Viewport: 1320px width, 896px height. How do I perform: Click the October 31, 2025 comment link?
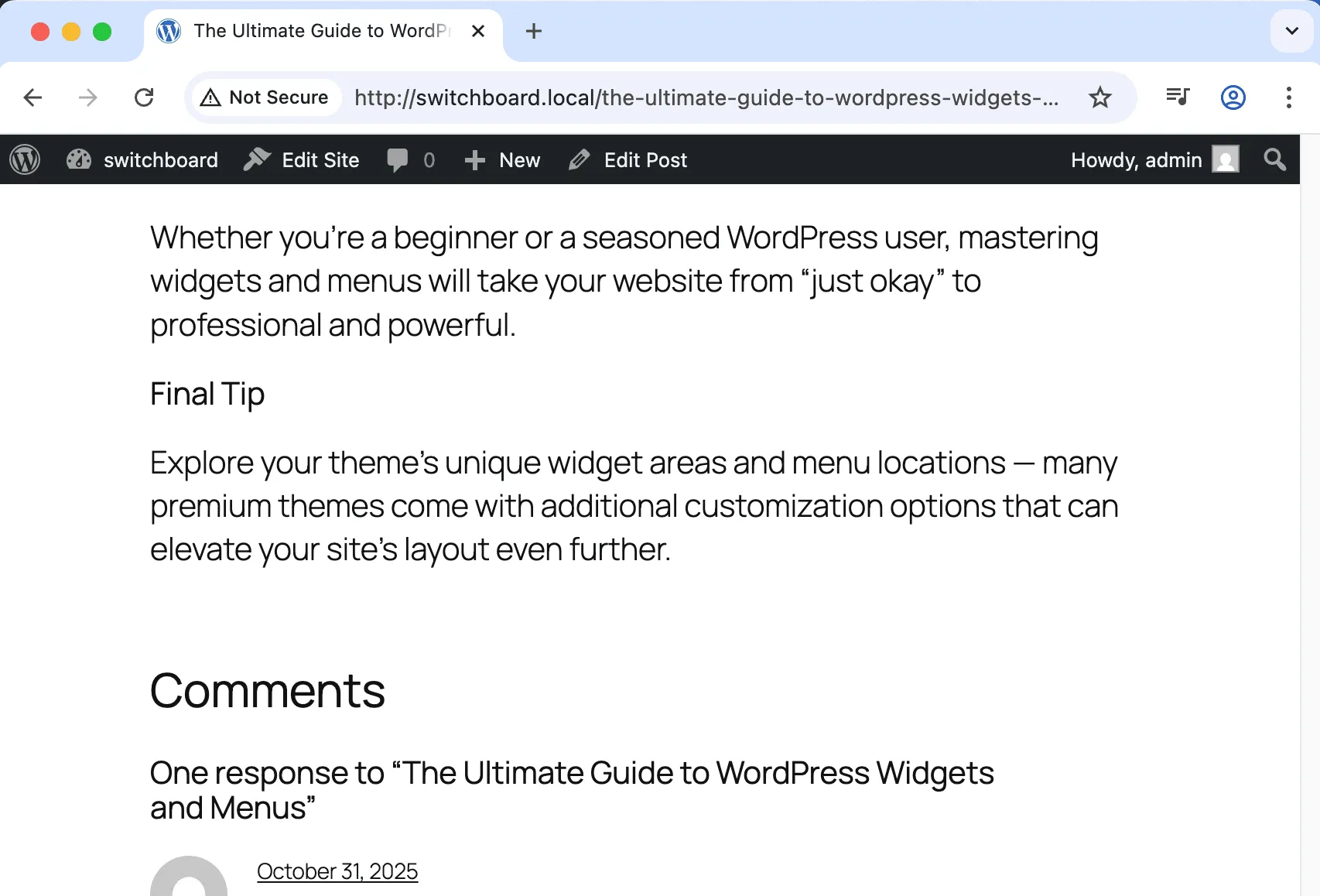point(337,870)
